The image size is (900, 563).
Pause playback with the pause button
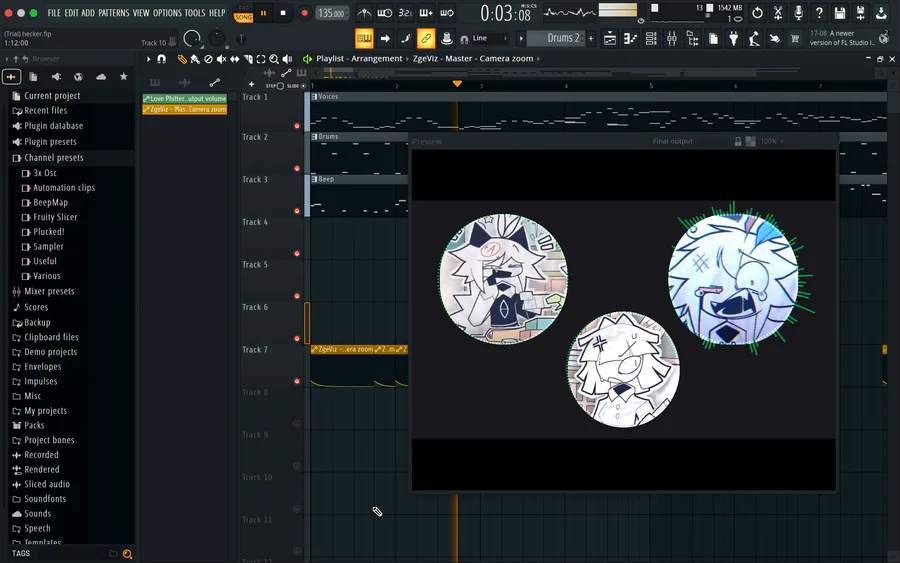pos(263,13)
